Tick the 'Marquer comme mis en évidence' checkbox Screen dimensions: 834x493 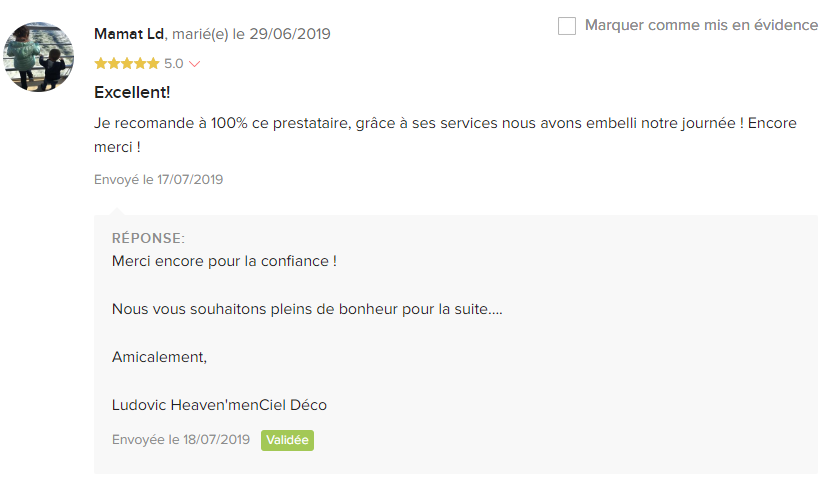click(x=566, y=26)
